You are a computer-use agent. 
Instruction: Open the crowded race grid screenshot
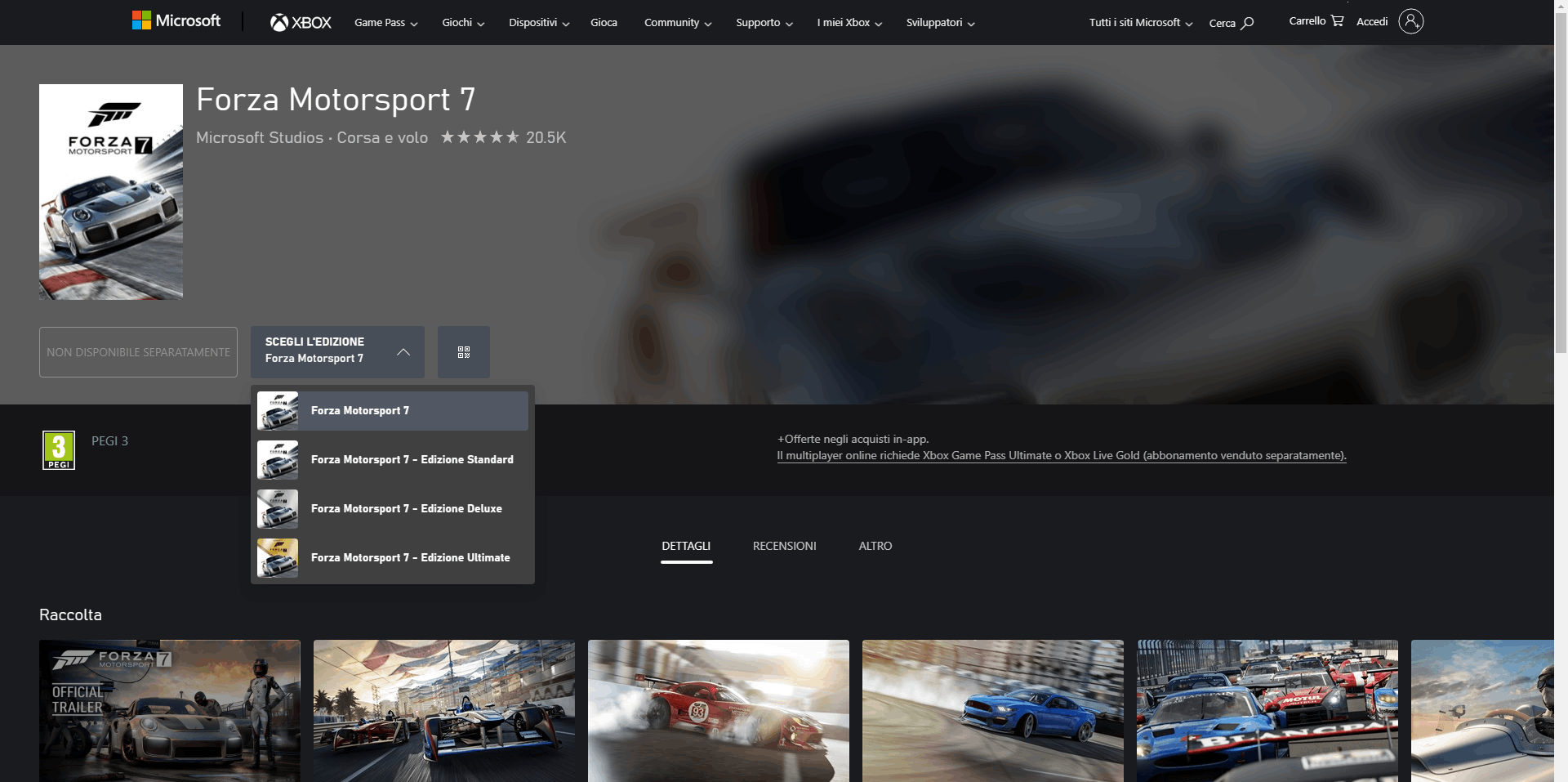tap(1267, 711)
